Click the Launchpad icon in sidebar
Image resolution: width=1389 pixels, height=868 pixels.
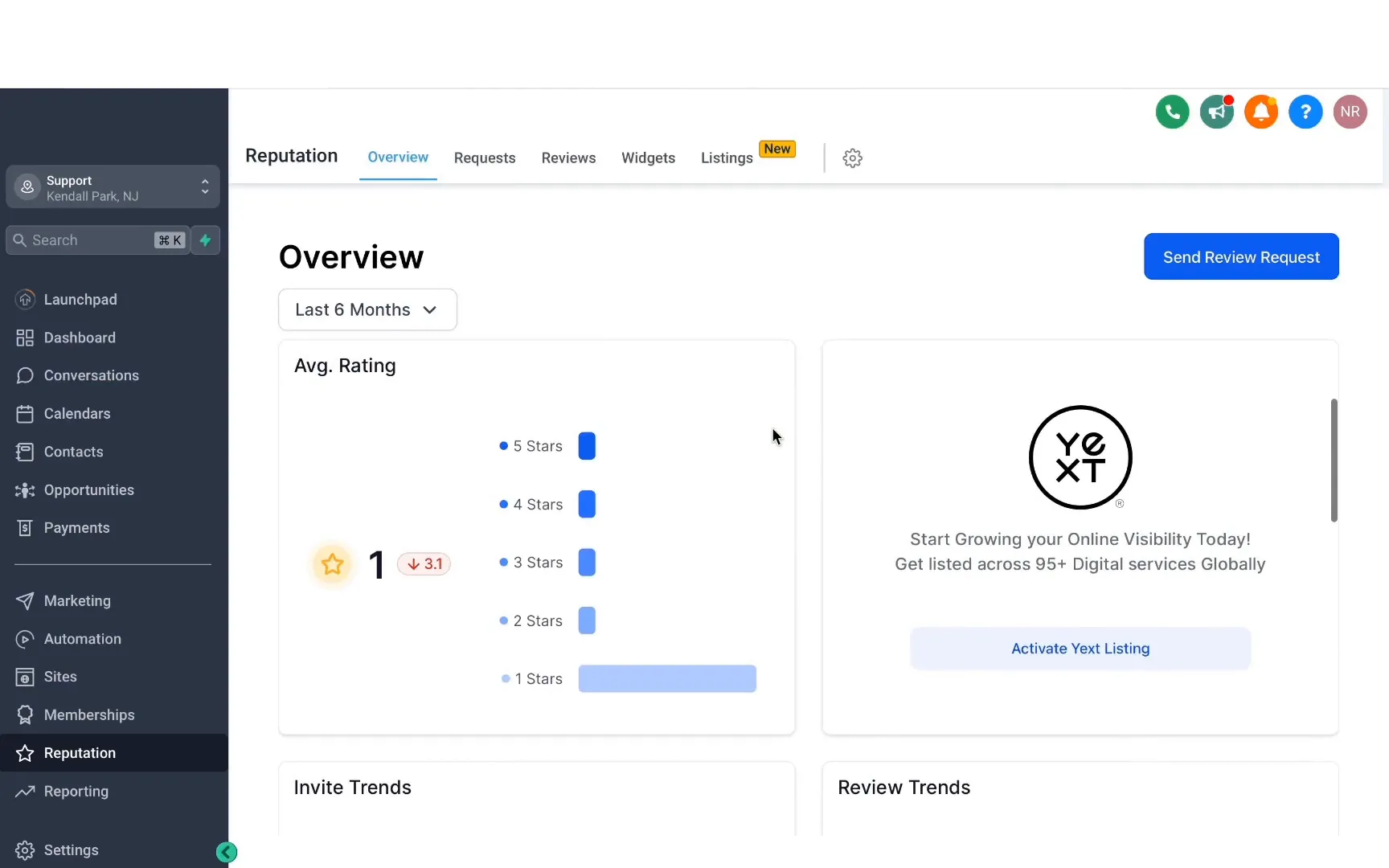click(x=25, y=299)
